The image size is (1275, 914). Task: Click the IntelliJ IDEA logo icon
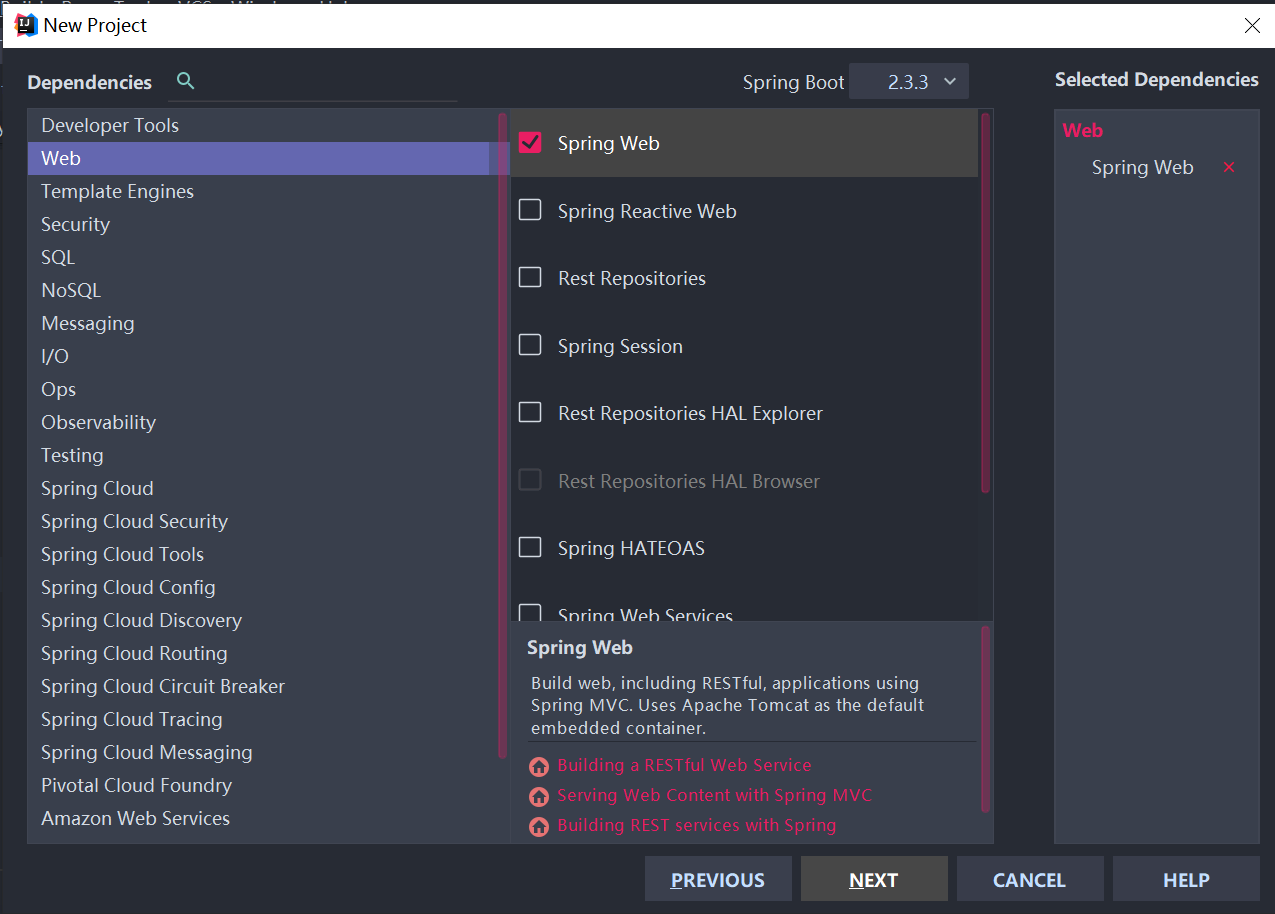(27, 25)
